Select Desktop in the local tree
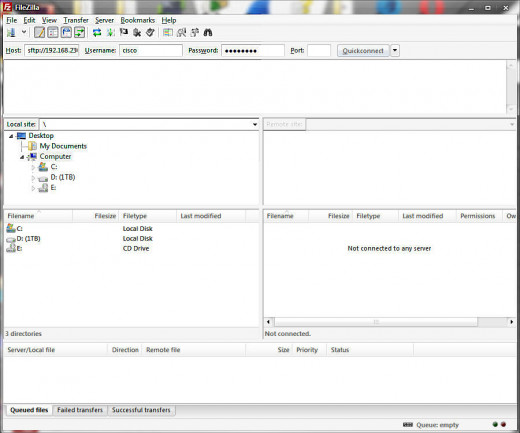 (41, 136)
